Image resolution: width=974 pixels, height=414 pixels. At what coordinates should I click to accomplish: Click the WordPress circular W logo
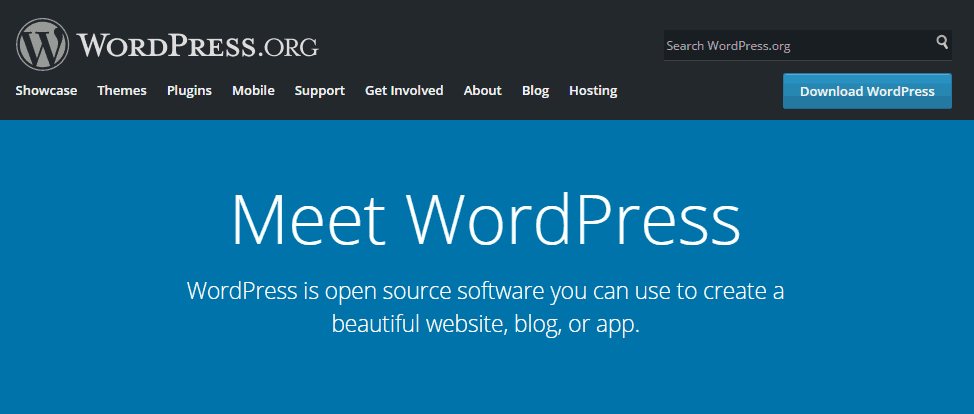[x=42, y=44]
